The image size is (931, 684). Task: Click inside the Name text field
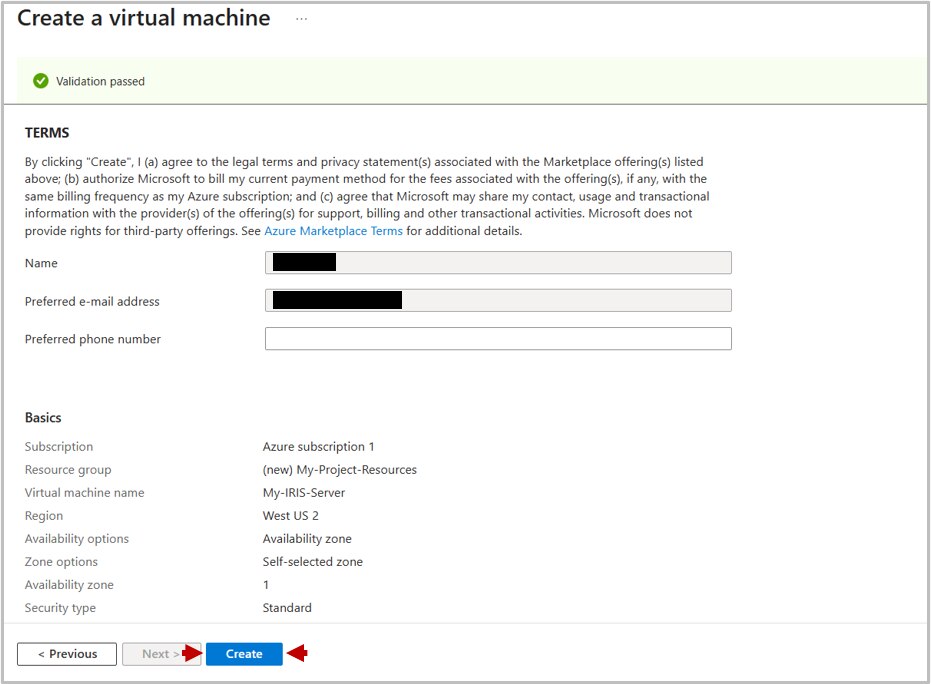click(x=497, y=262)
